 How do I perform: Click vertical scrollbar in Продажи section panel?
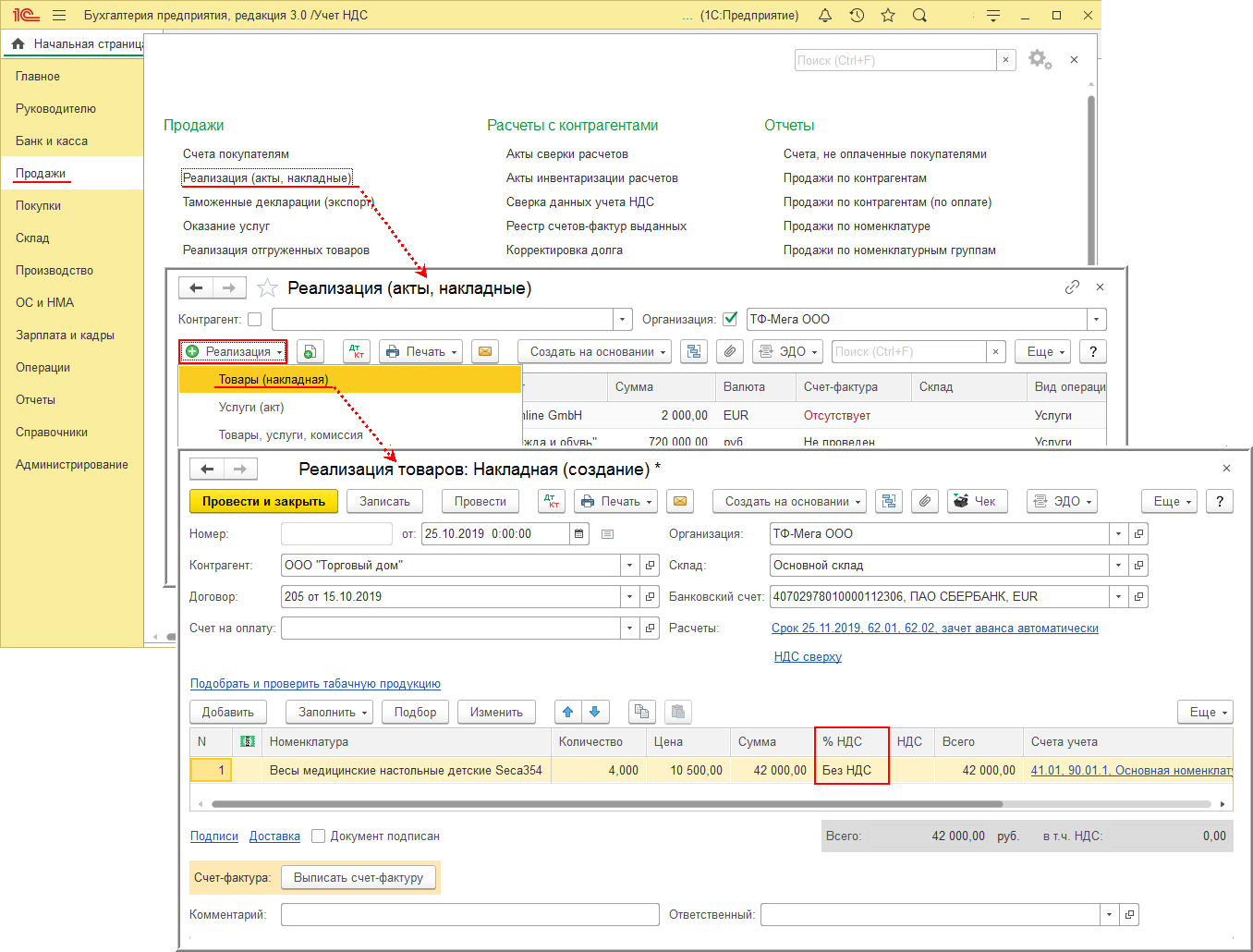tap(1091, 180)
